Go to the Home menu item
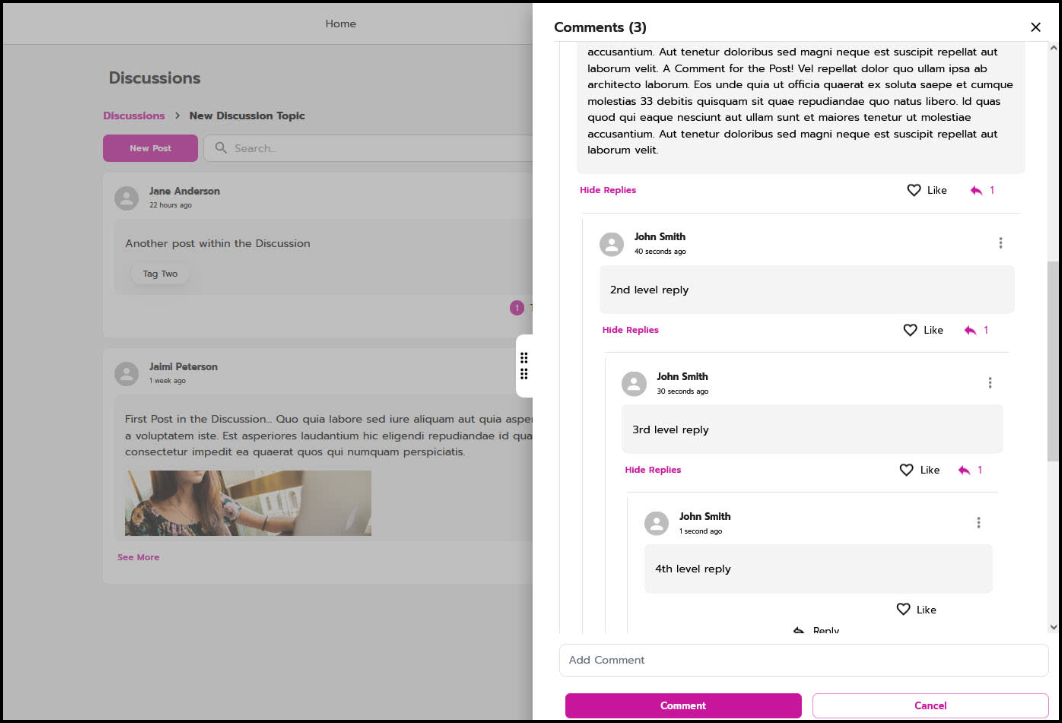1062x723 pixels. coord(340,24)
